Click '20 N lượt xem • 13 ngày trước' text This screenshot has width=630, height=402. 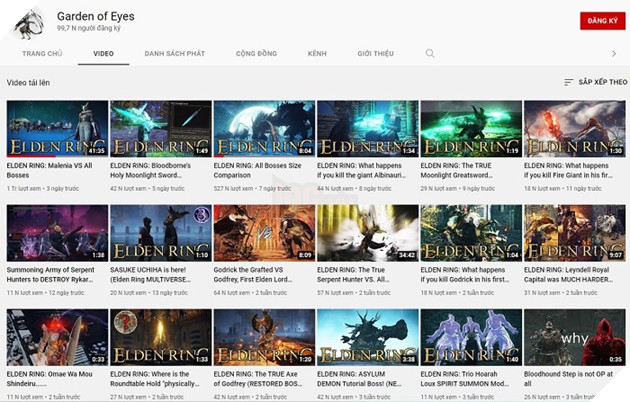click(149, 293)
